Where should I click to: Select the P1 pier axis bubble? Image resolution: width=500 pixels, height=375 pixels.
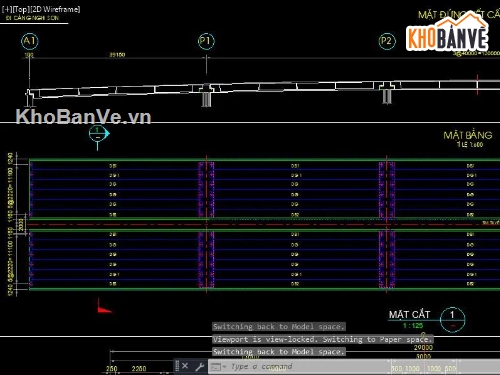(206, 41)
